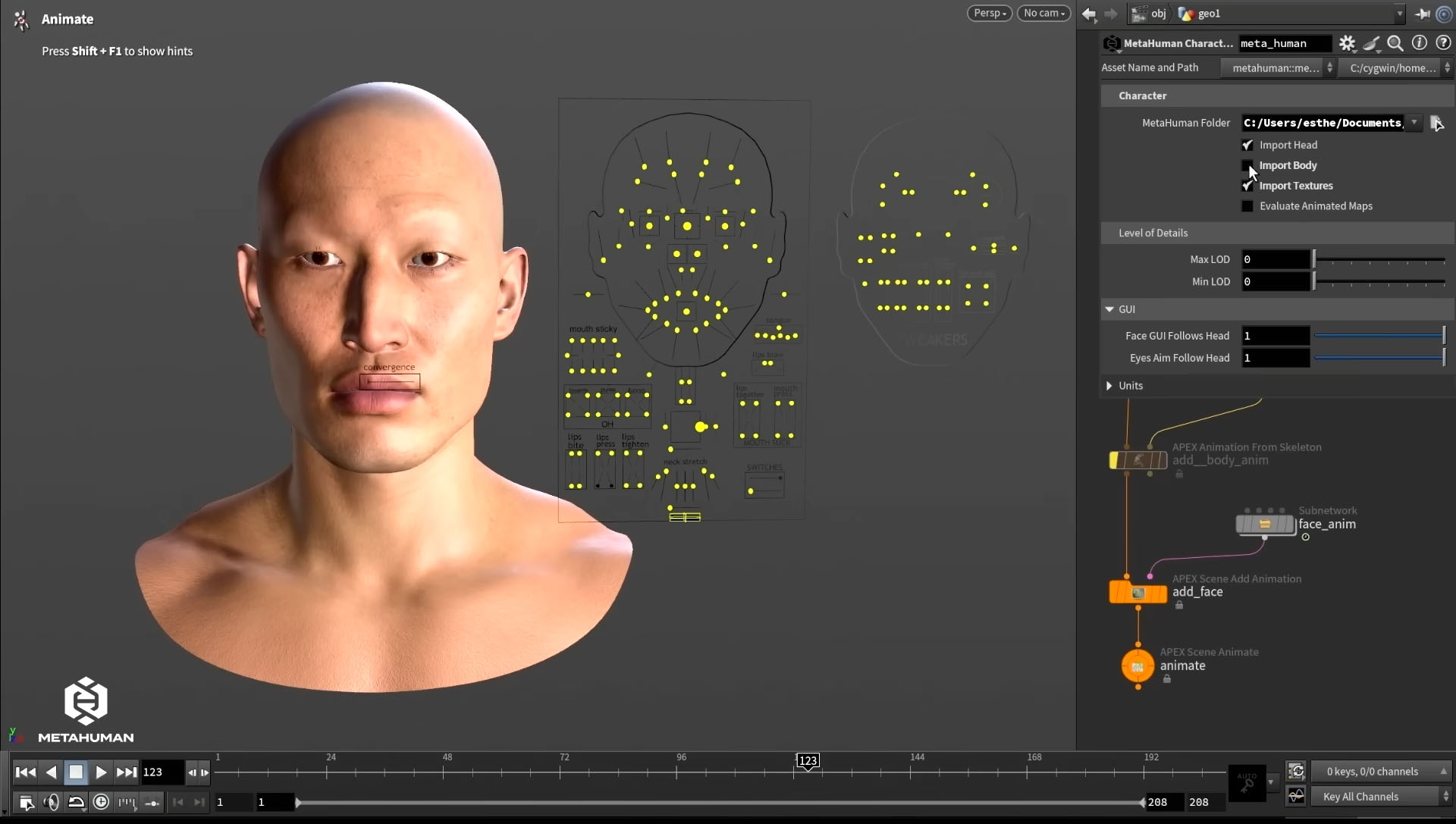The height and width of the screenshot is (824, 1456).
Task: Open MetaHuman Folder path dropdown arrow
Action: click(x=1414, y=122)
